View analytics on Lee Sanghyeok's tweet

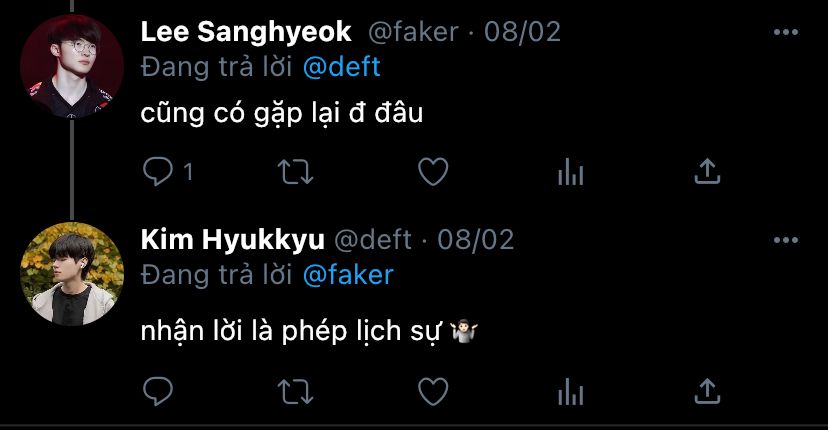570,172
